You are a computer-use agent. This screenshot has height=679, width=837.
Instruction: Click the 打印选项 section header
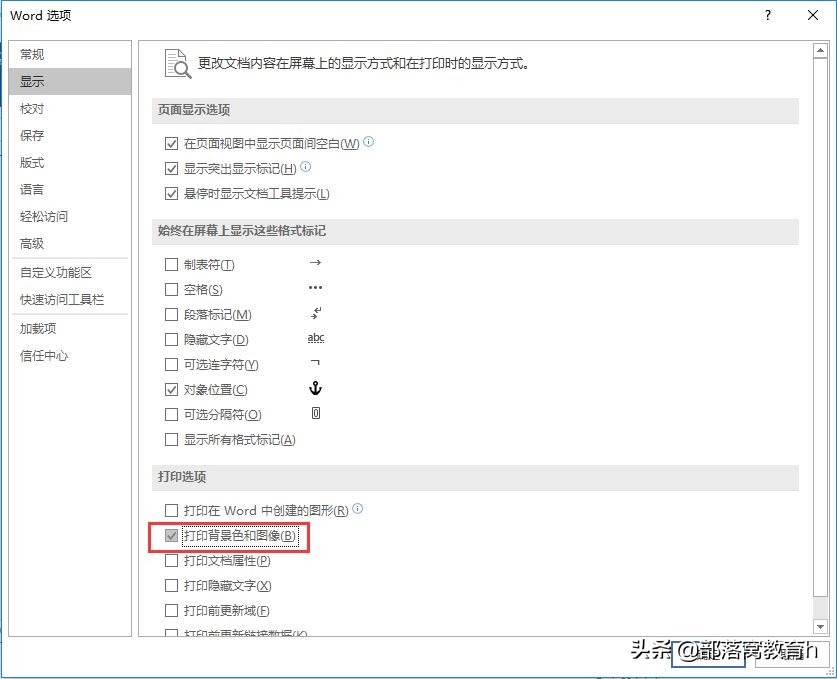[475, 477]
